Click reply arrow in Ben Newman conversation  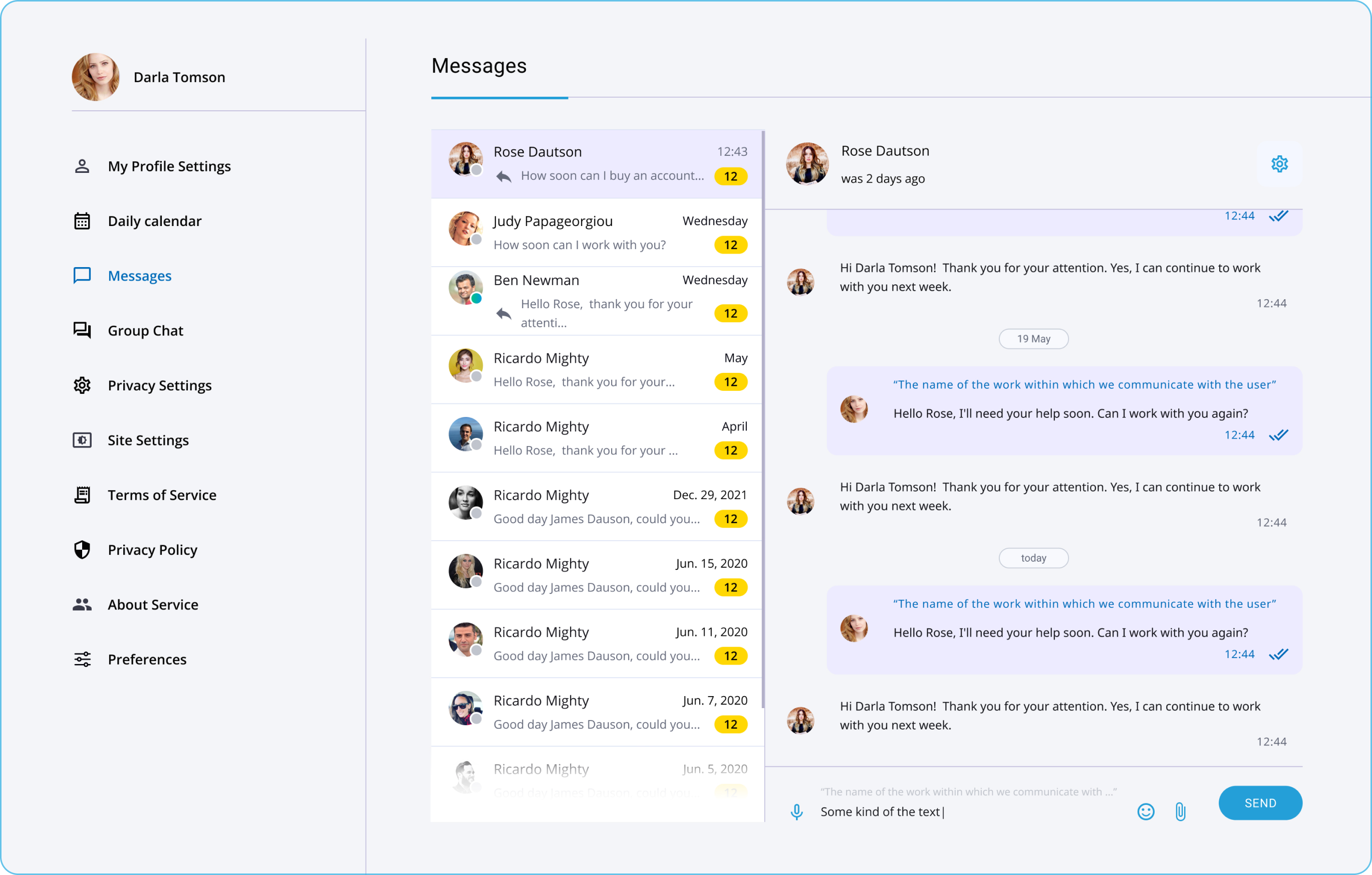pos(504,314)
